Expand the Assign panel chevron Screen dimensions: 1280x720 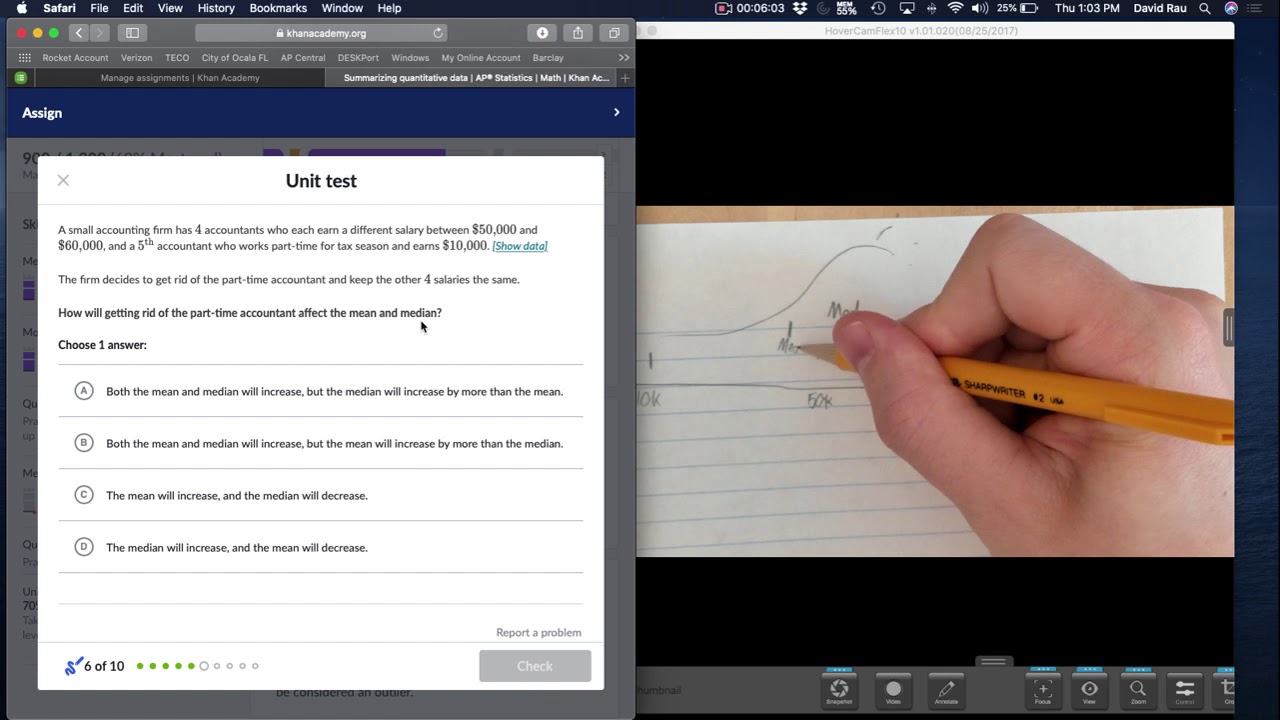click(x=616, y=113)
